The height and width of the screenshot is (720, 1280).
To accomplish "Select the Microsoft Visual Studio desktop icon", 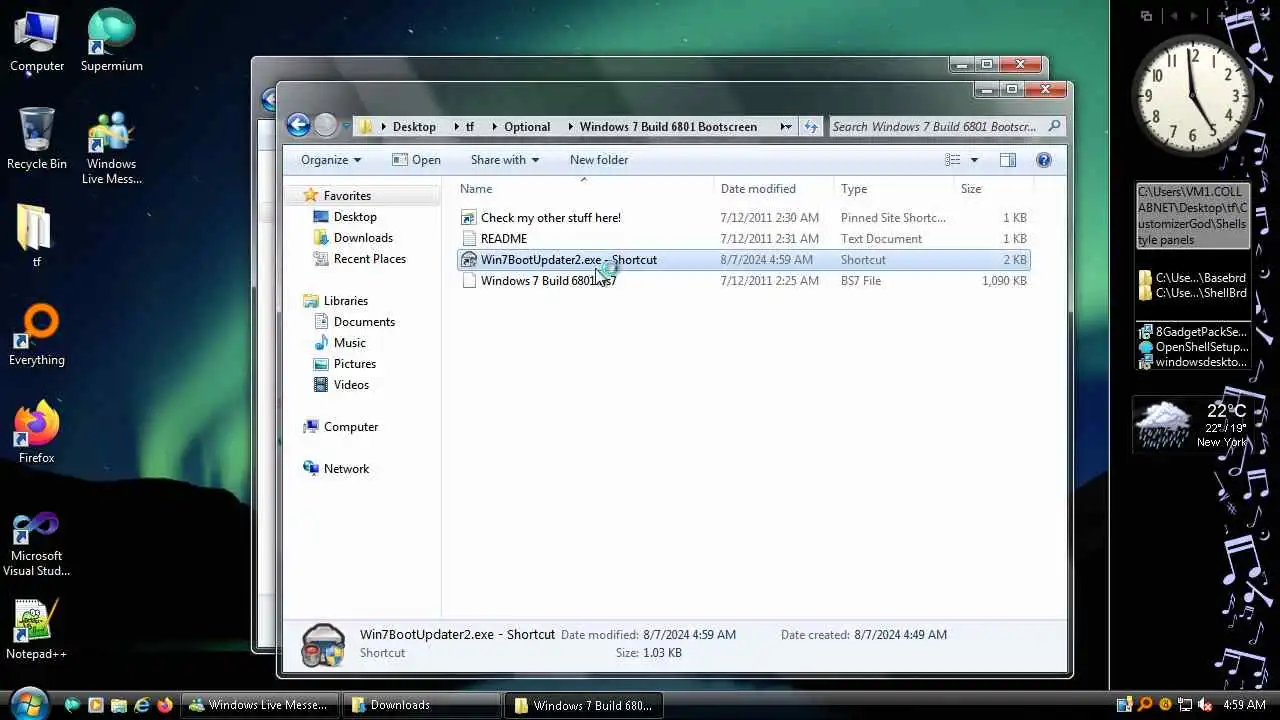I will click(x=37, y=545).
